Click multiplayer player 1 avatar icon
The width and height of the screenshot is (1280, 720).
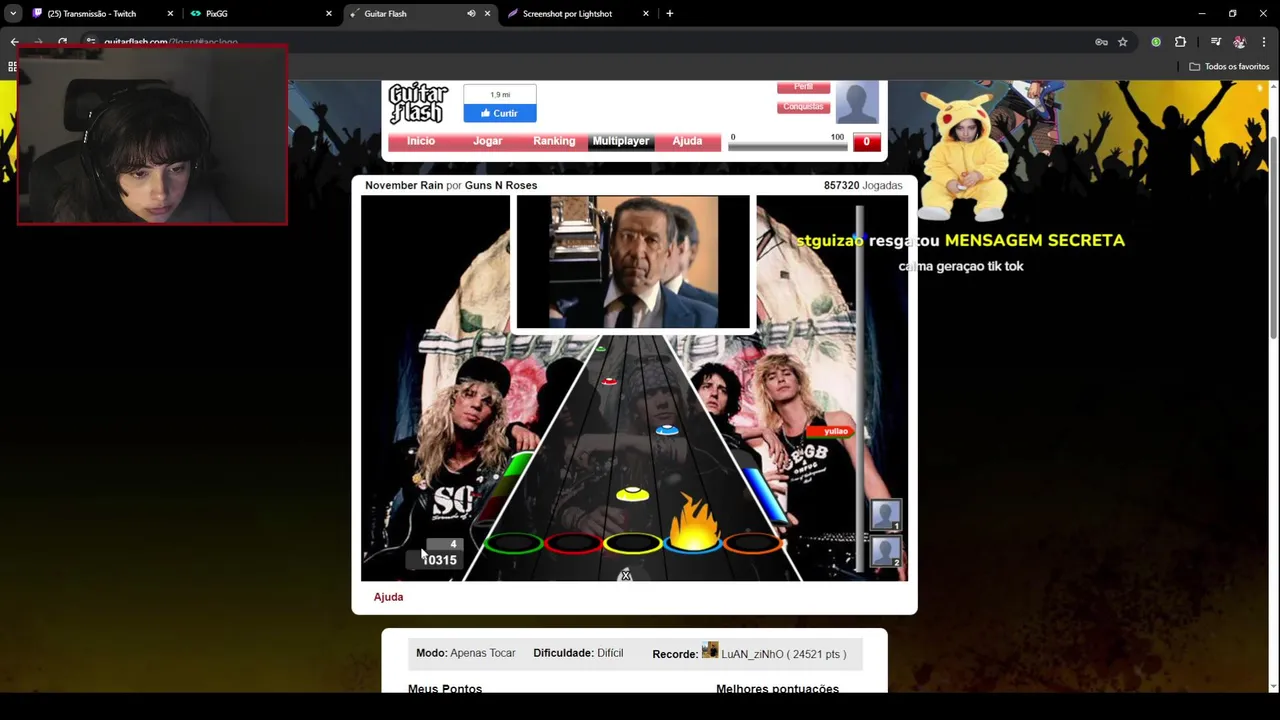pyautogui.click(x=886, y=515)
